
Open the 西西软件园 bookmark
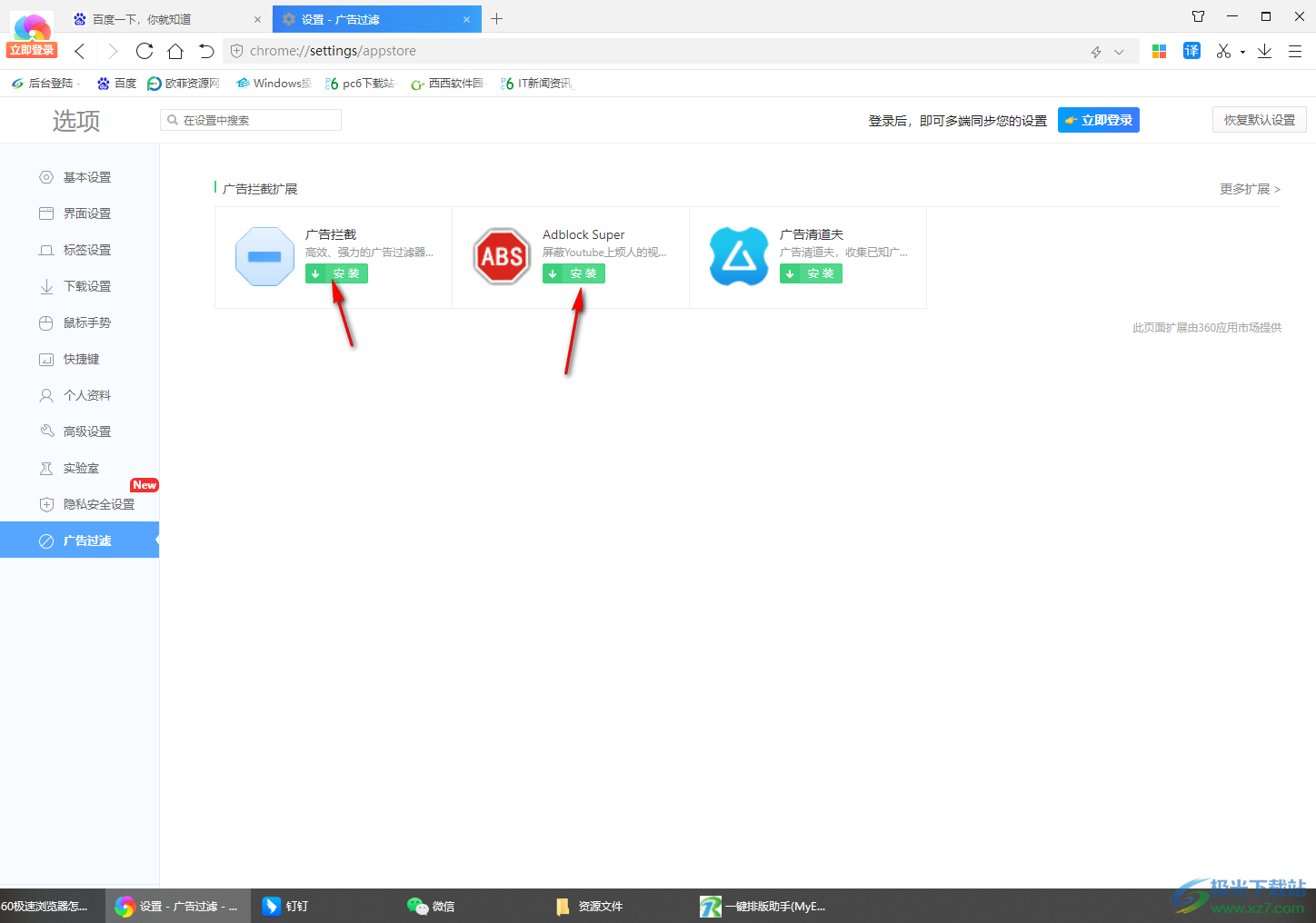point(448,84)
